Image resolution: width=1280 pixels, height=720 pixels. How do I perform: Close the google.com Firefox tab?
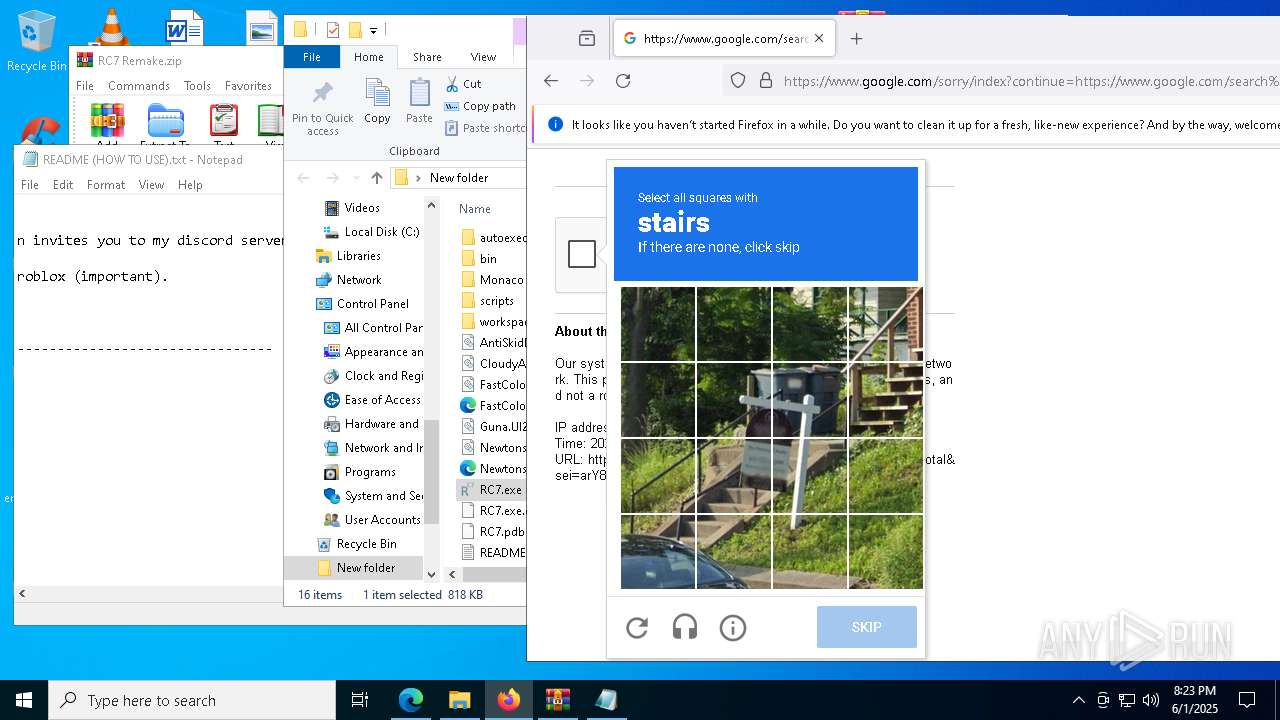pyautogui.click(x=819, y=38)
